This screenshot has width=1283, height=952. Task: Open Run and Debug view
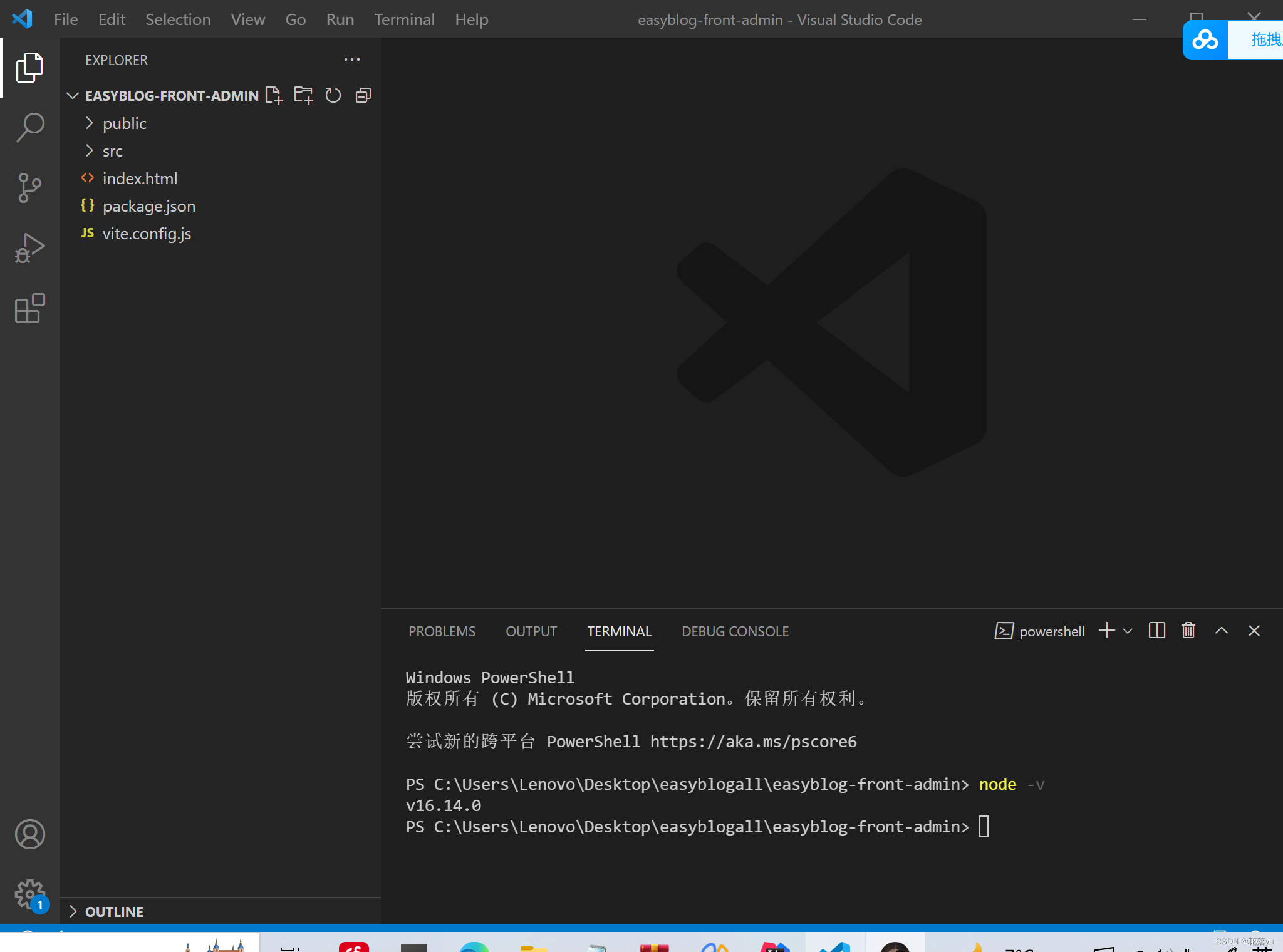[29, 248]
